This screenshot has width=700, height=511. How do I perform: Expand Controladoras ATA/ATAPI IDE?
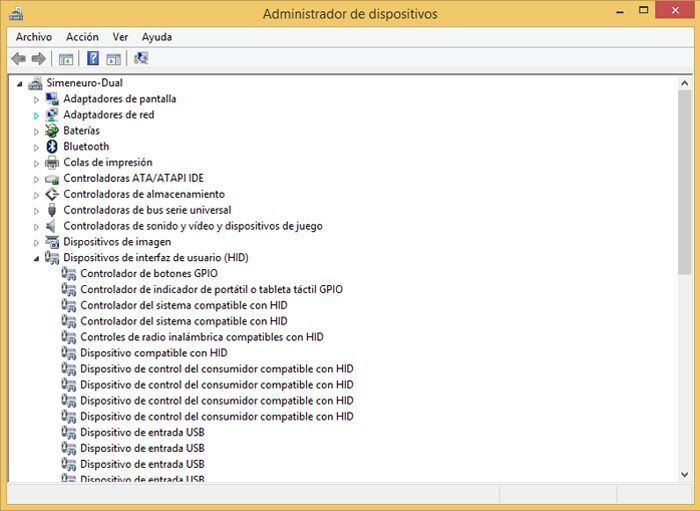click(36, 179)
